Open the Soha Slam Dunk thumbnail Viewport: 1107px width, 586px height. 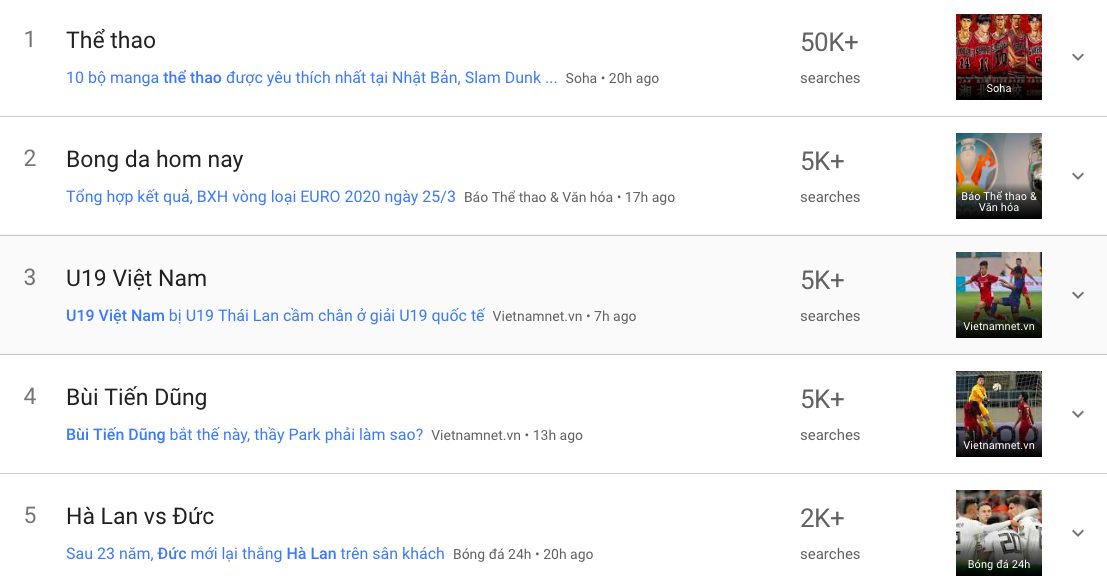pyautogui.click(x=998, y=57)
